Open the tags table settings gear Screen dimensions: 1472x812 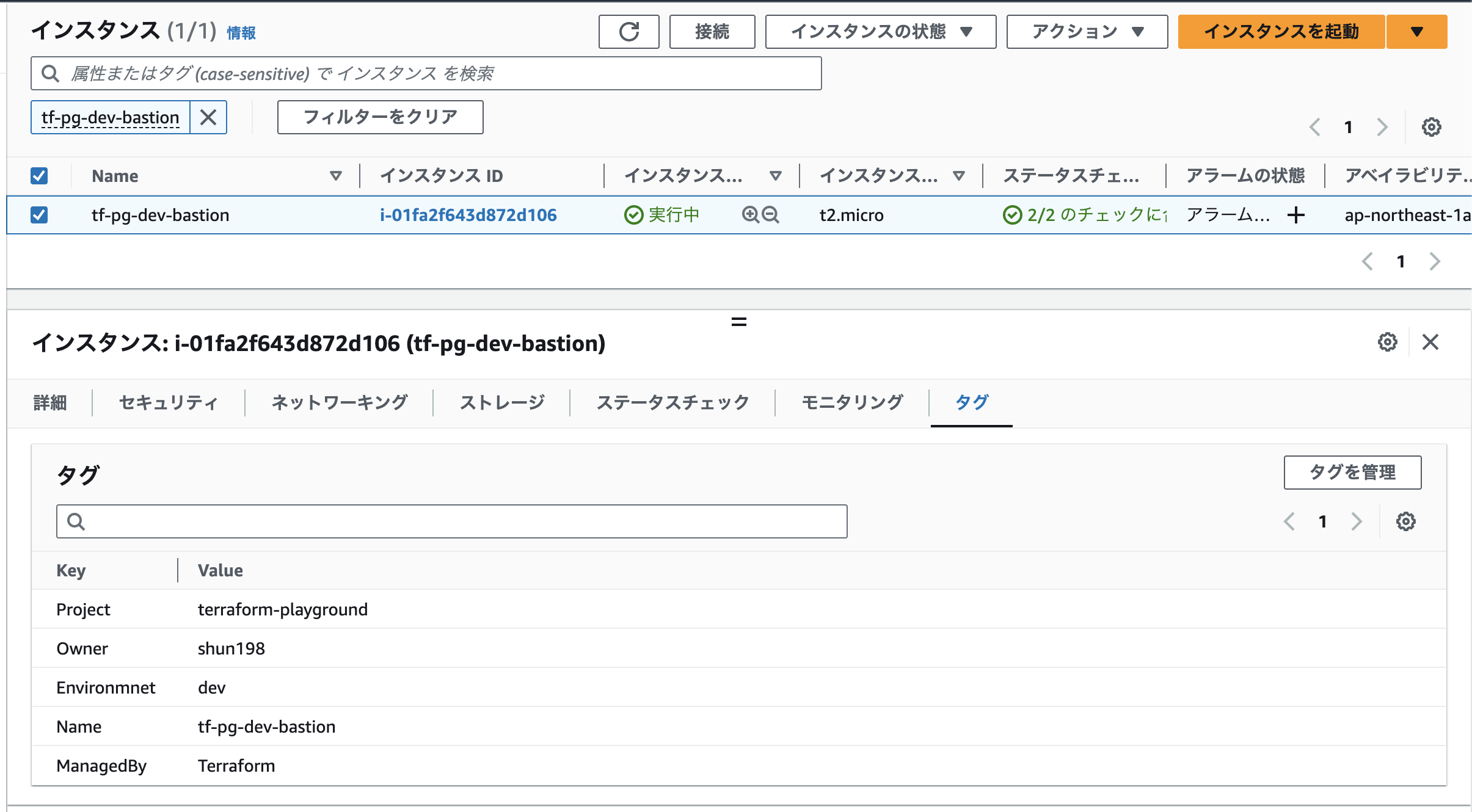click(1407, 521)
